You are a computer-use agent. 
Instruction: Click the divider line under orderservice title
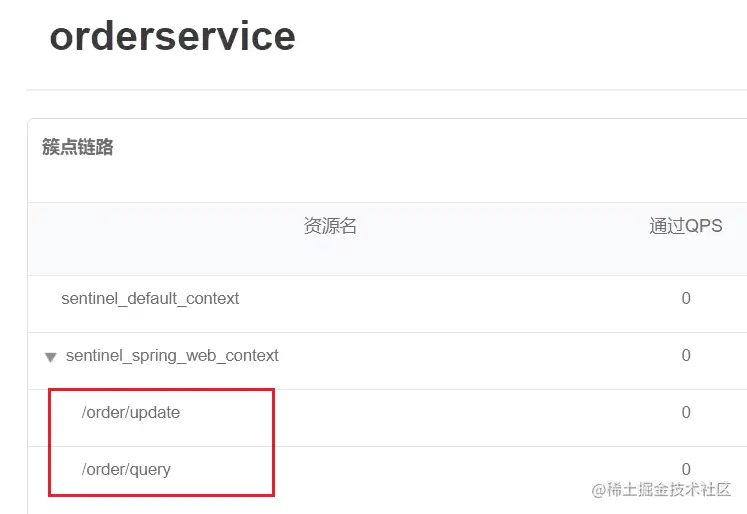point(387,90)
